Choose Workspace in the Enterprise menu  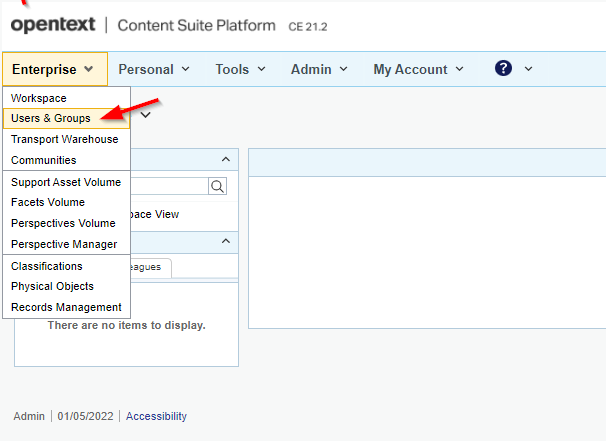pos(38,98)
